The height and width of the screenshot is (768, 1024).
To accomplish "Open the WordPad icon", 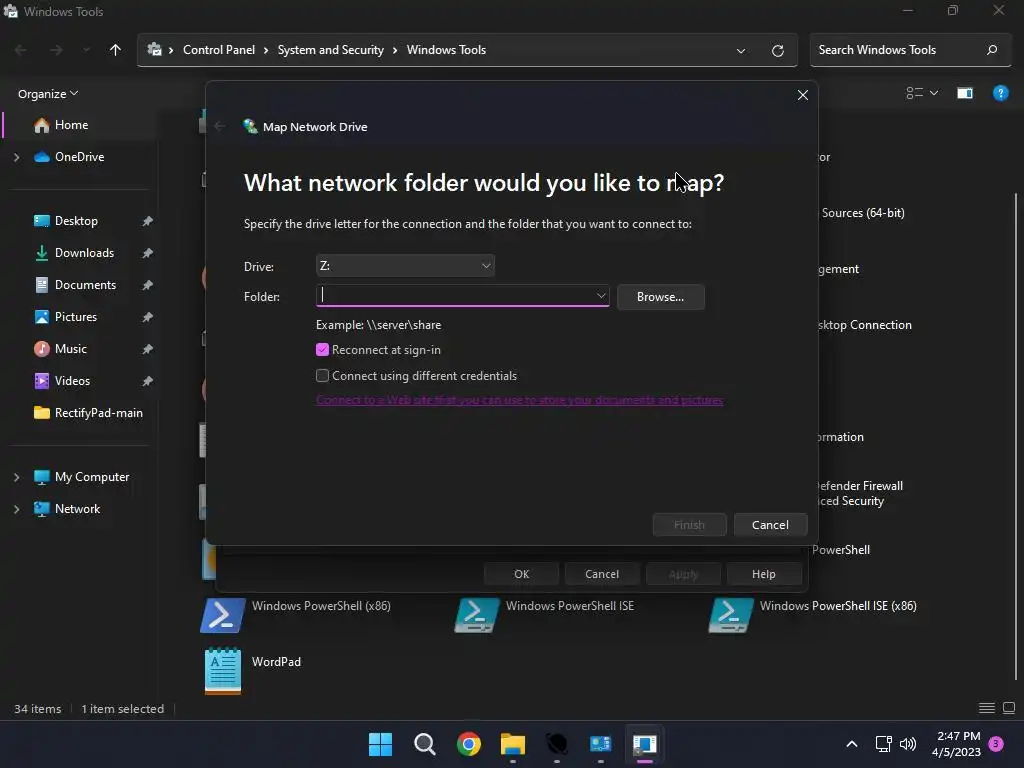I will tap(223, 670).
